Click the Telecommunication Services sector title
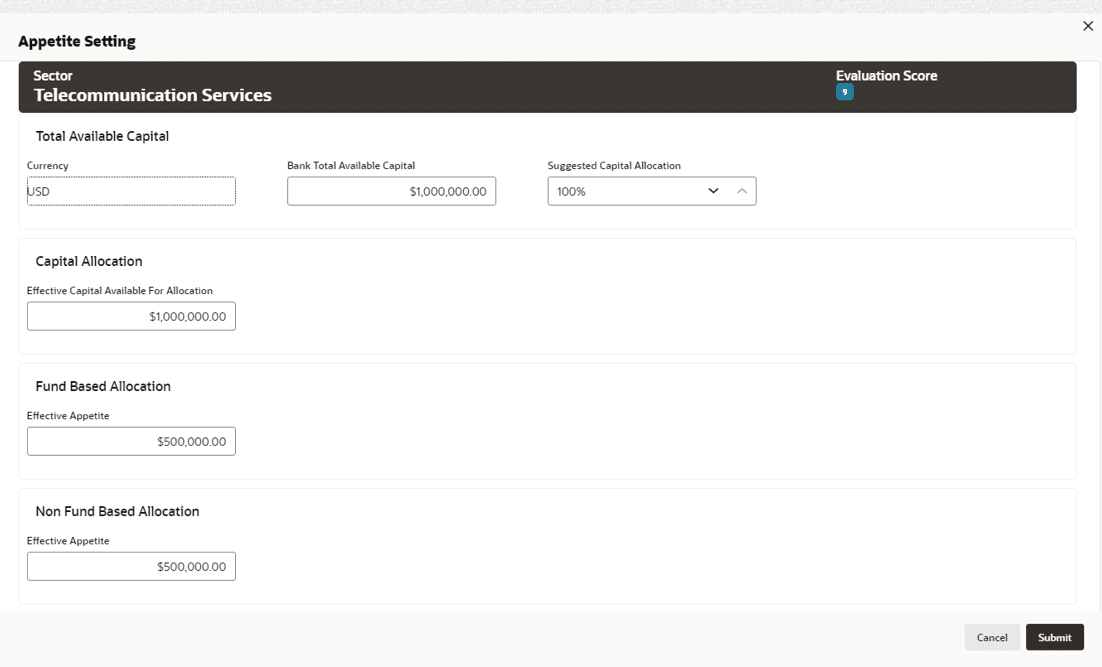 tap(153, 95)
